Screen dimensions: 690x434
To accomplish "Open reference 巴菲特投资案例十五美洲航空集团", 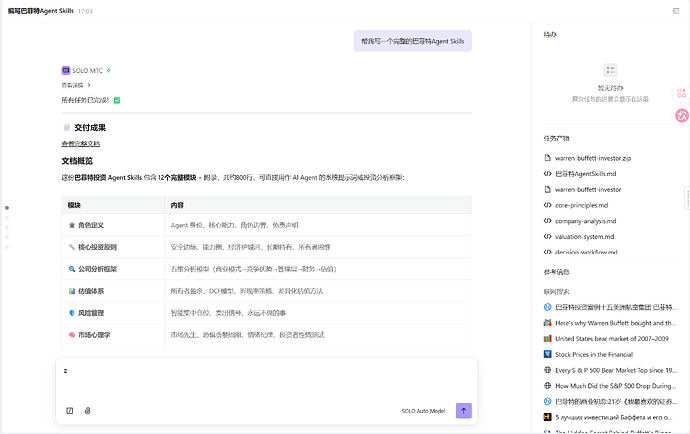I will pos(616,307).
